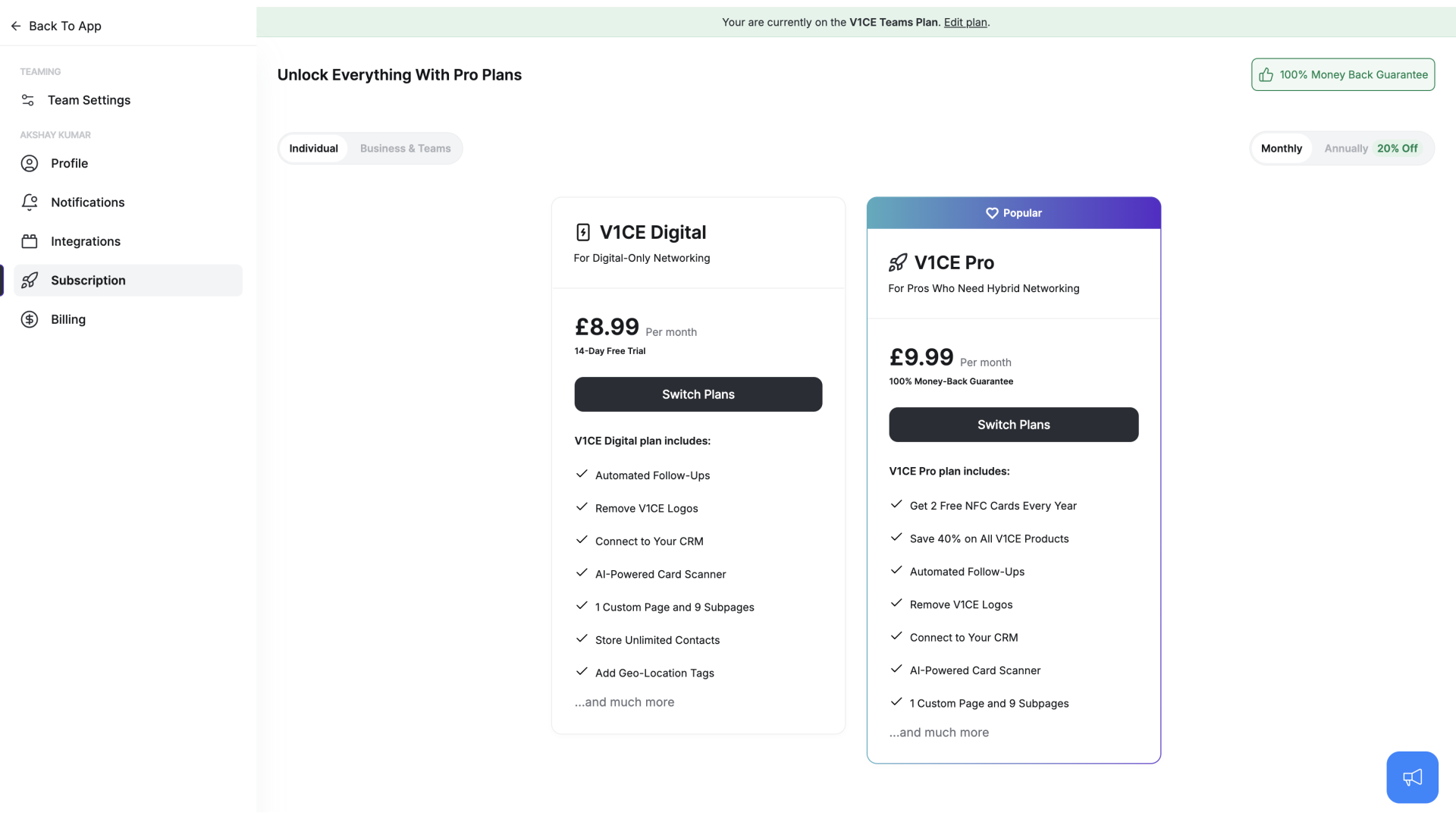Image resolution: width=1456 pixels, height=819 pixels.
Task: Open the Notifications icon
Action: click(x=29, y=202)
